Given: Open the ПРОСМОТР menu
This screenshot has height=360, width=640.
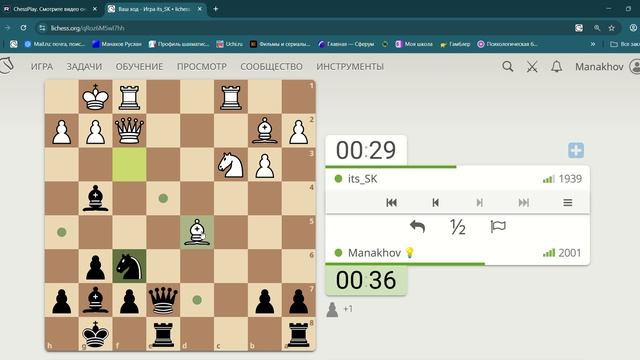Looking at the screenshot, I should pyautogui.click(x=202, y=67).
